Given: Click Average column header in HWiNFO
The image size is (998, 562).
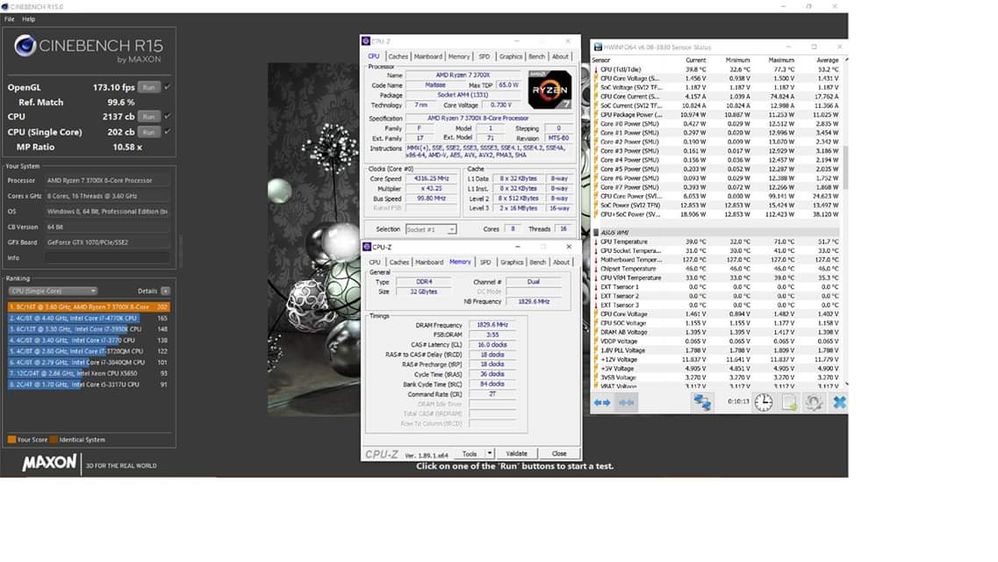Looking at the screenshot, I should click(827, 60).
